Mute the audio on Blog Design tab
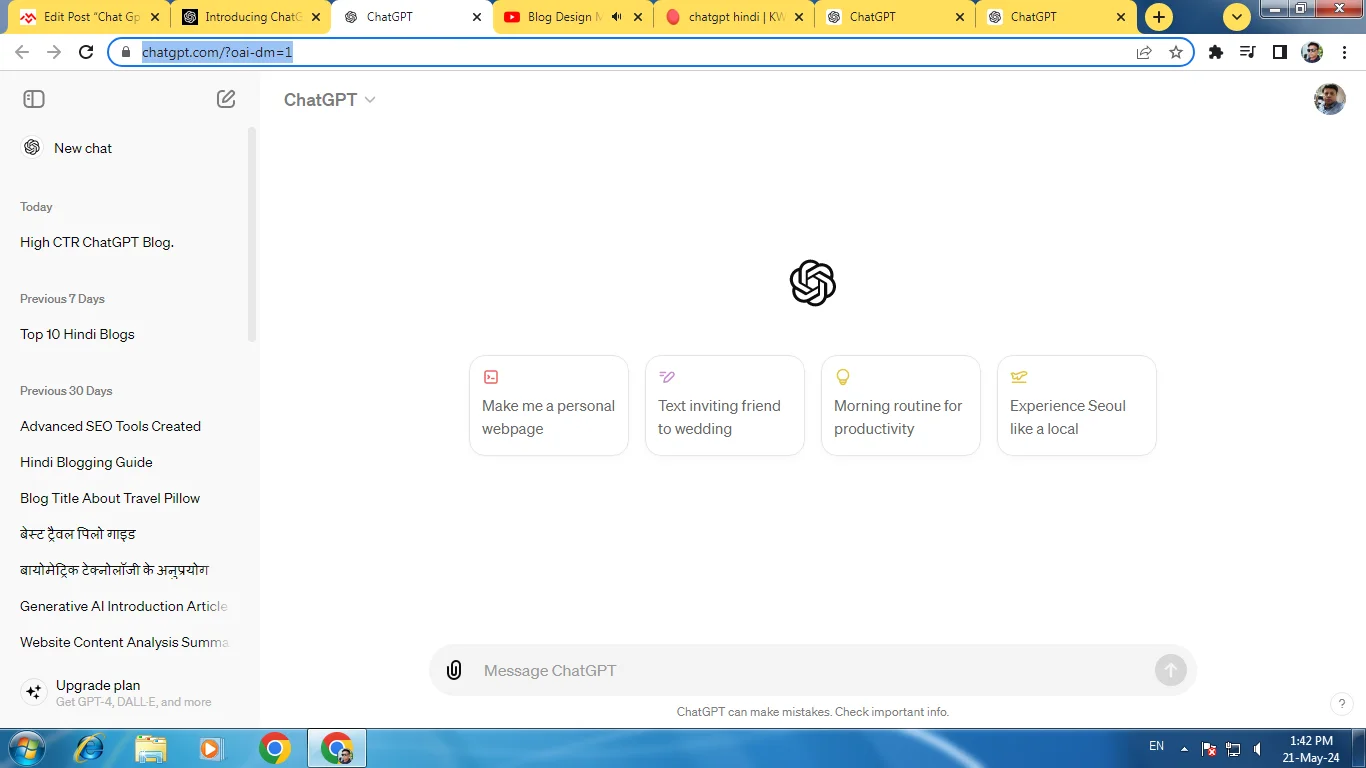Screen dimensions: 1366x768 pos(616,17)
